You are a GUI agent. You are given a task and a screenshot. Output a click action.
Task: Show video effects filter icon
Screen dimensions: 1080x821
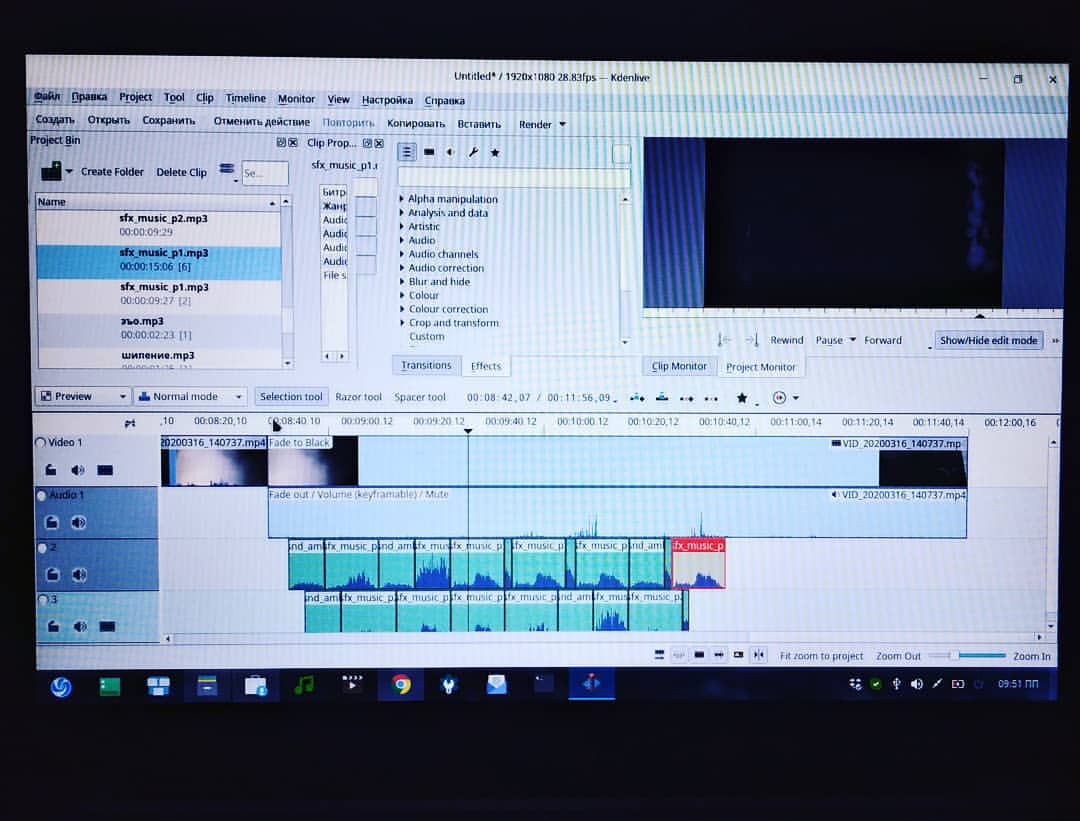(x=429, y=152)
